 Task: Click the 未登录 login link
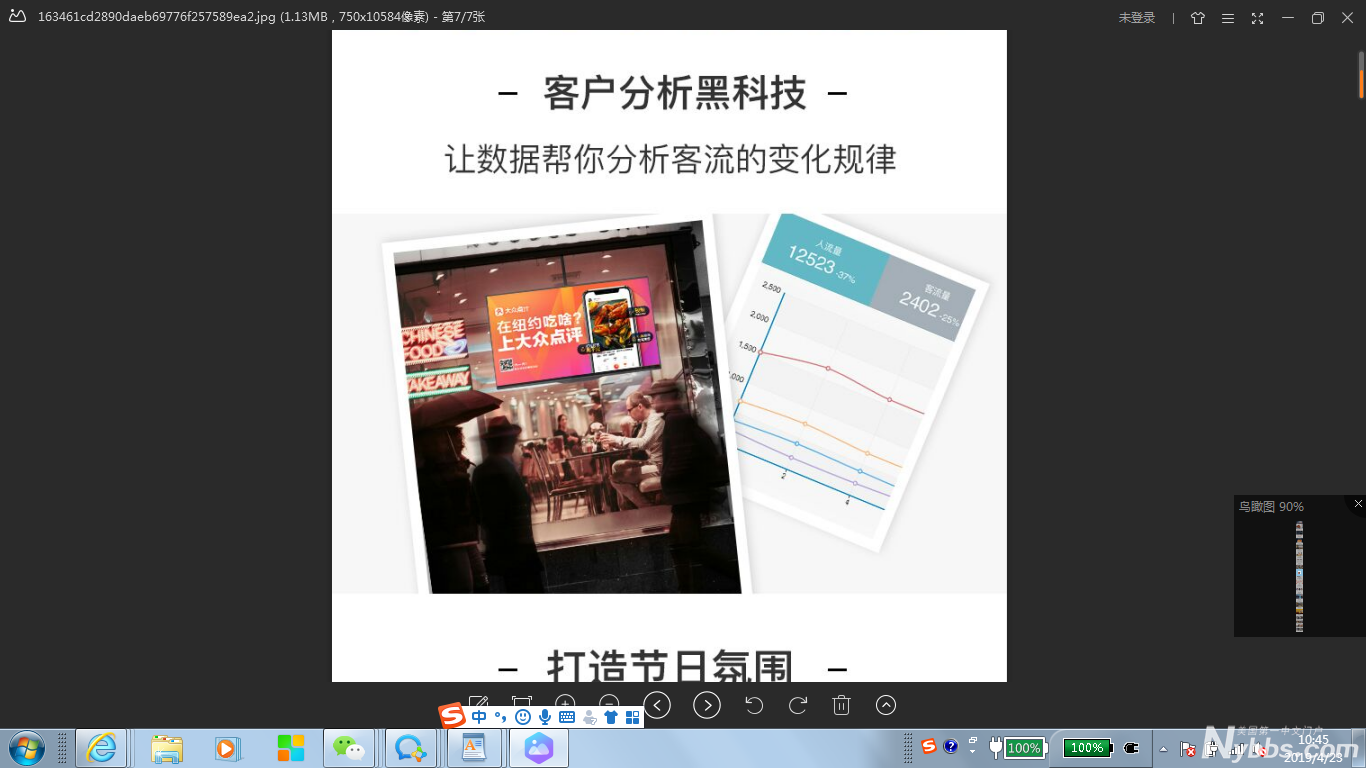[x=1137, y=18]
